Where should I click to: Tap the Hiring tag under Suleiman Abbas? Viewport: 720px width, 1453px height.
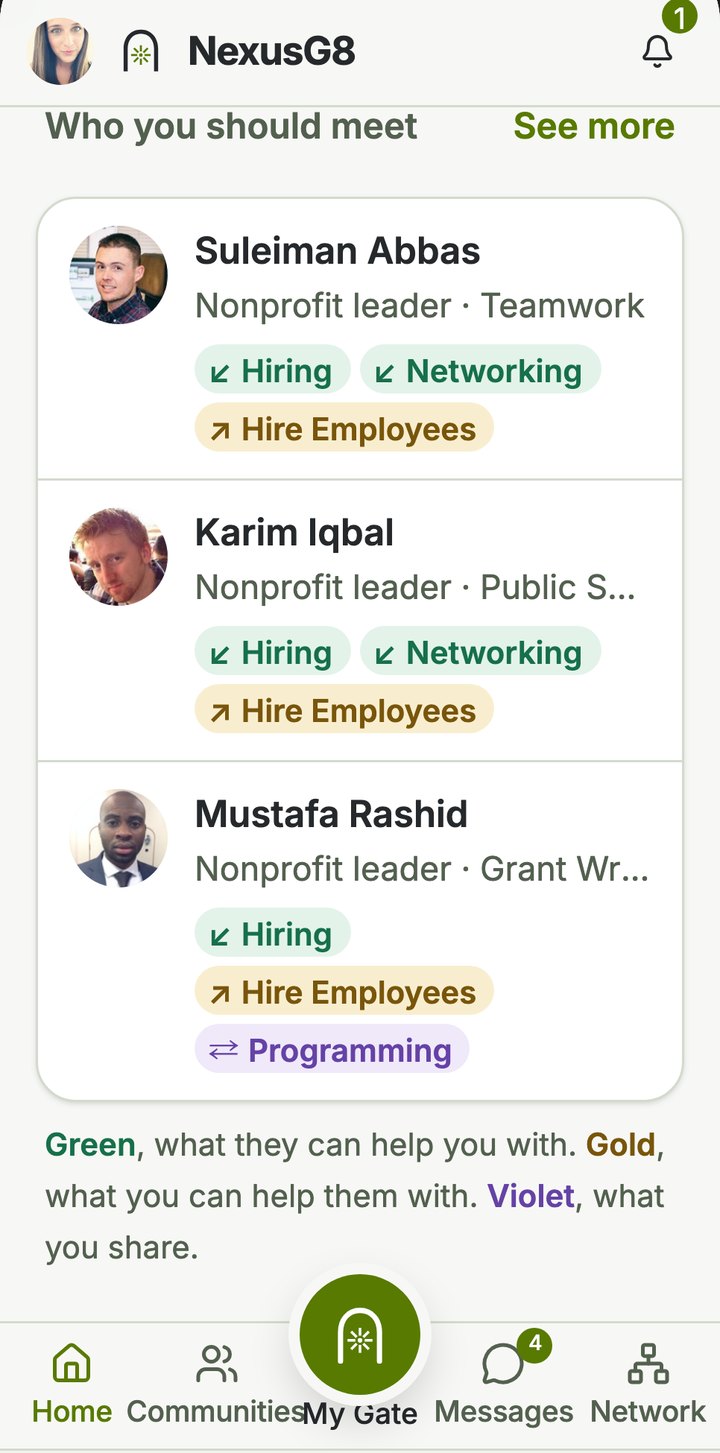[x=273, y=371]
